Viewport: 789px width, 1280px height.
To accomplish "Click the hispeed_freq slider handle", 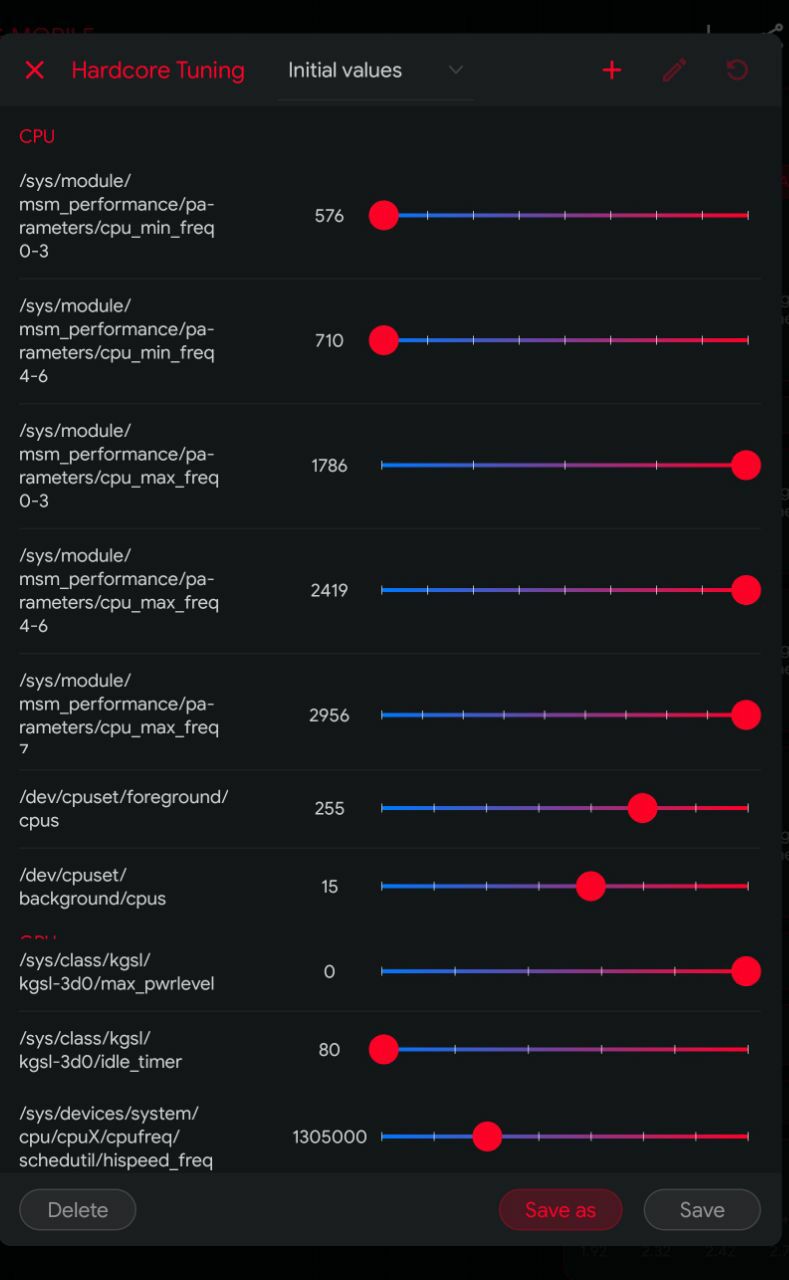I will (x=487, y=1137).
